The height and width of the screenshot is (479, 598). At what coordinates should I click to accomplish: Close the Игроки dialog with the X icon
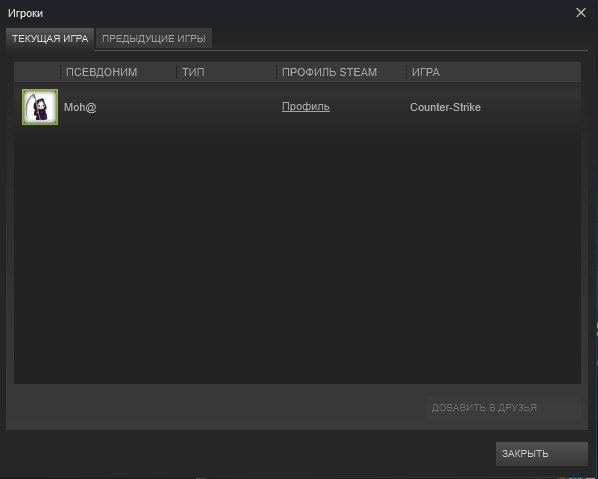(x=580, y=13)
